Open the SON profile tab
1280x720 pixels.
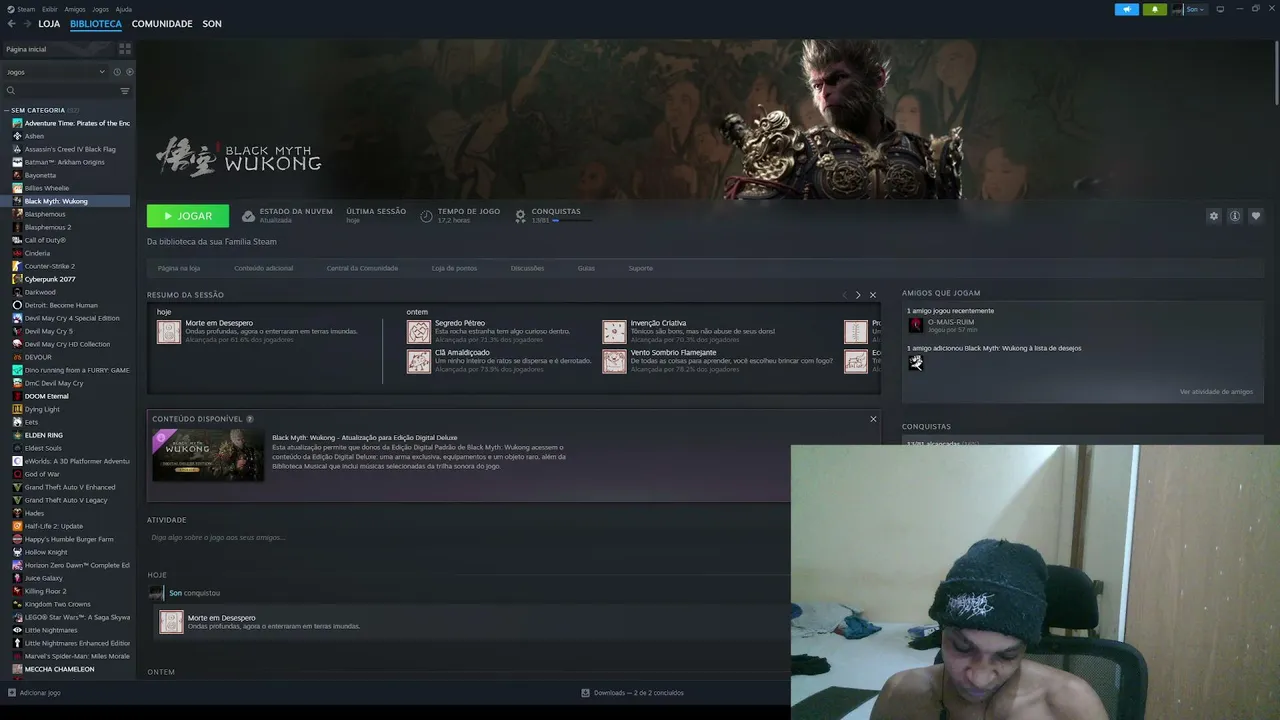tap(212, 24)
